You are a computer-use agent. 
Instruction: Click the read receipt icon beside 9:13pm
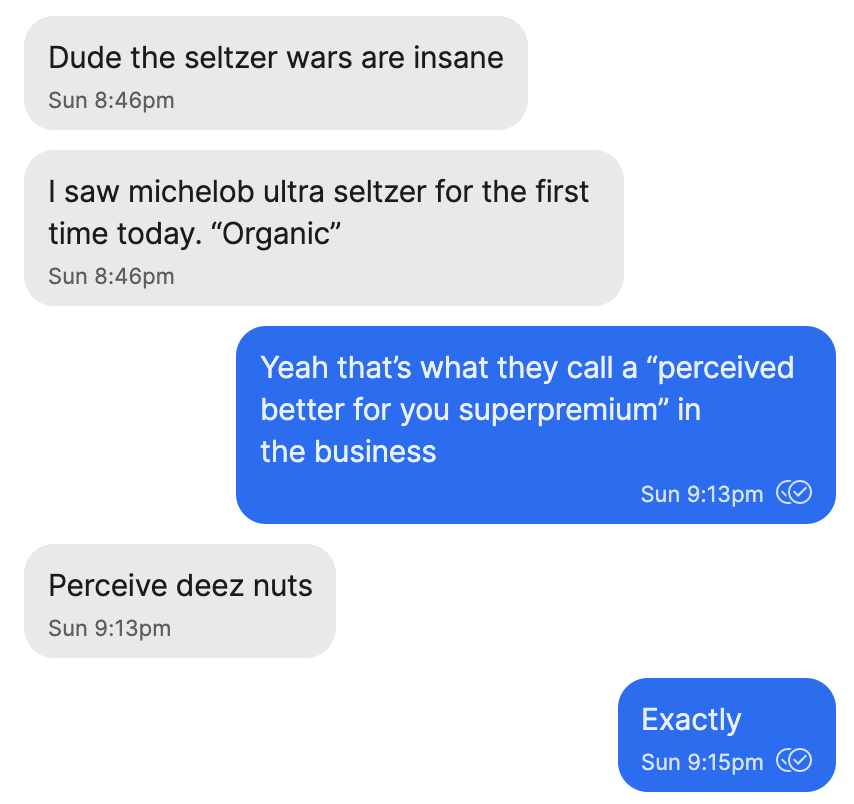point(794,492)
